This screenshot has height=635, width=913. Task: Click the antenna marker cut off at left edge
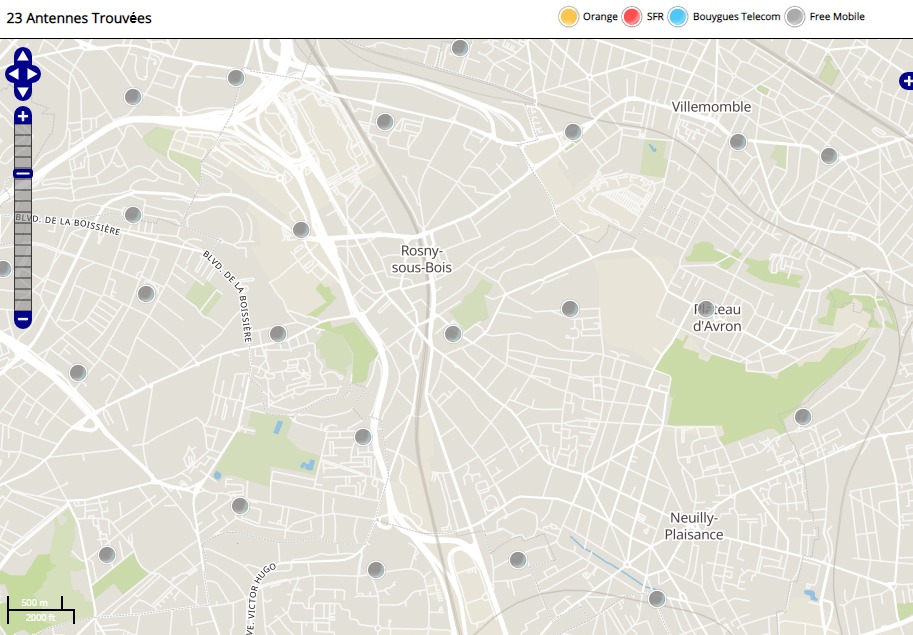point(4,268)
